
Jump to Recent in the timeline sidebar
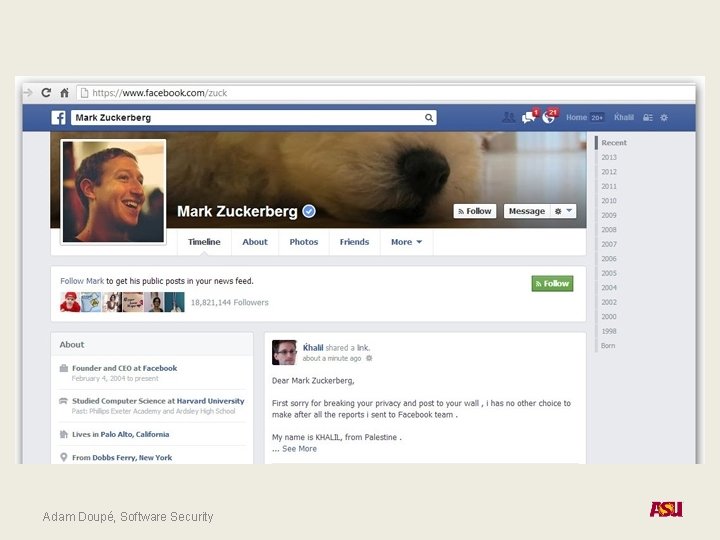pos(614,143)
